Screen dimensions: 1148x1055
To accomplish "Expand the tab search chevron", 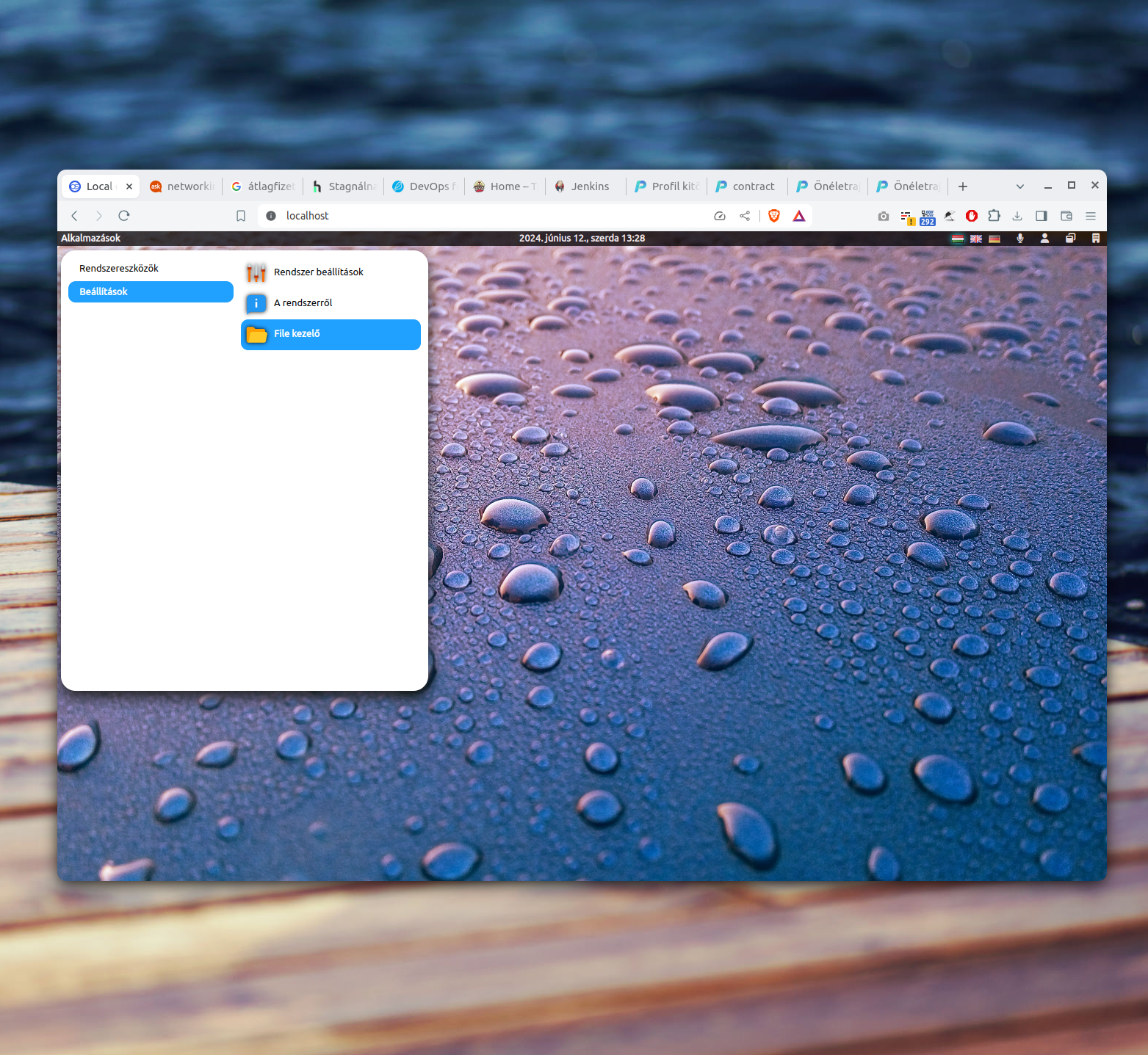I will coord(1019,186).
